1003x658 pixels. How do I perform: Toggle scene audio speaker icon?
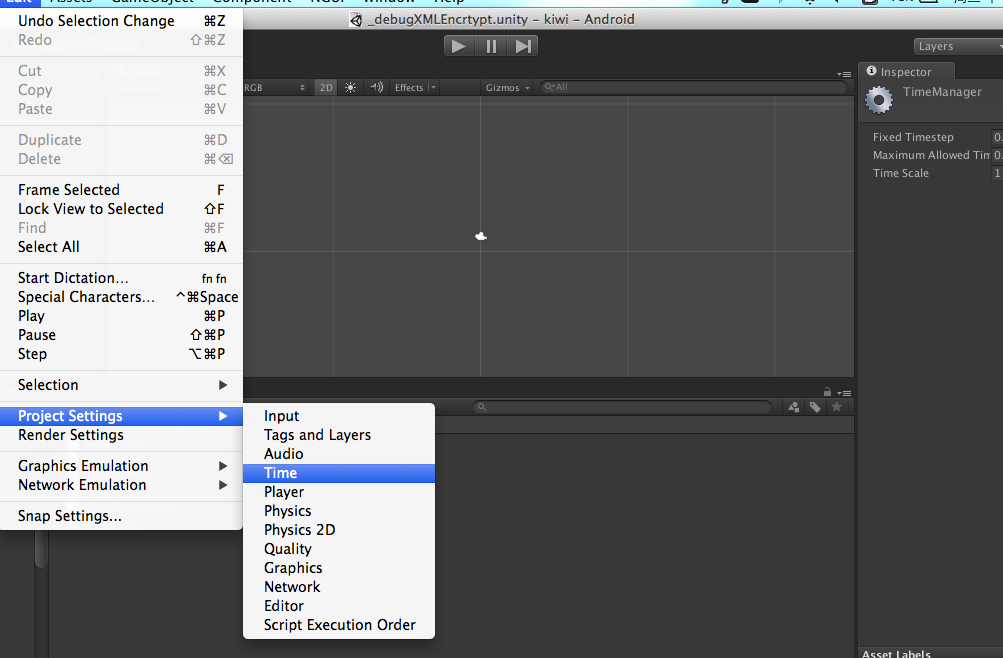click(x=377, y=87)
